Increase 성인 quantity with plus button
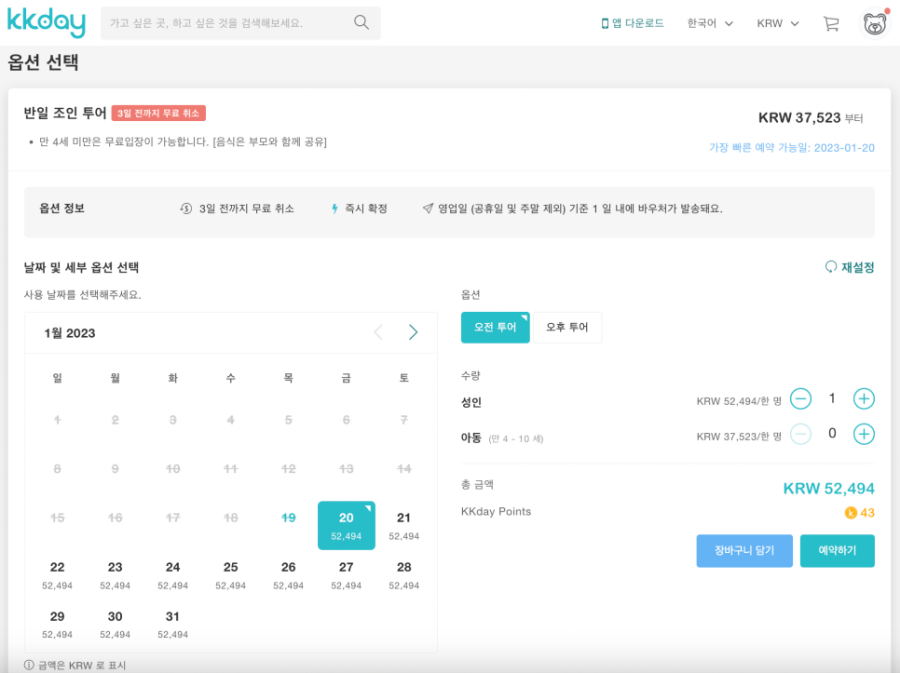Image resolution: width=900 pixels, height=673 pixels. pyautogui.click(x=863, y=398)
